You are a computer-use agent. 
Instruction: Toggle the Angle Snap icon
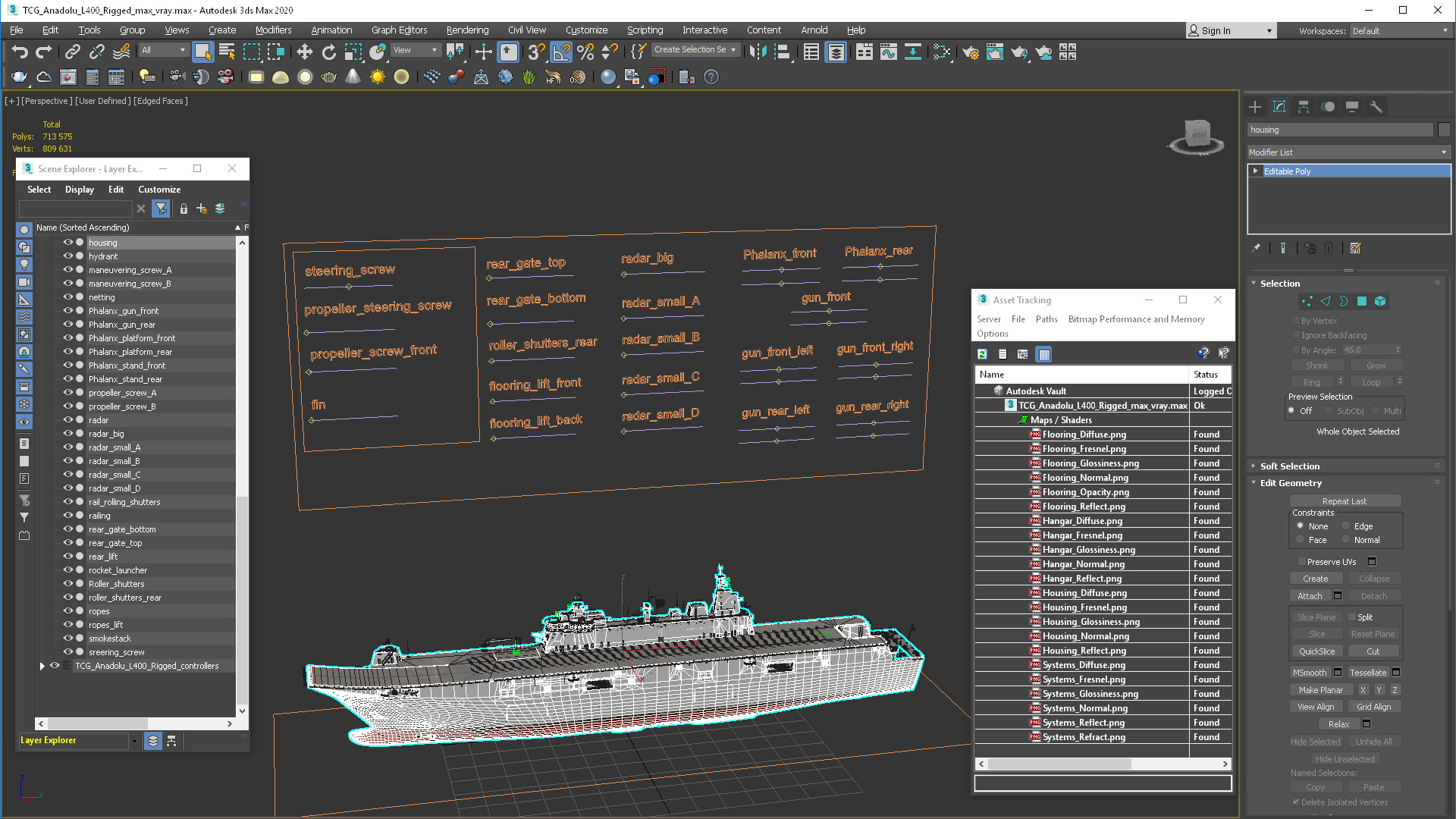(561, 52)
